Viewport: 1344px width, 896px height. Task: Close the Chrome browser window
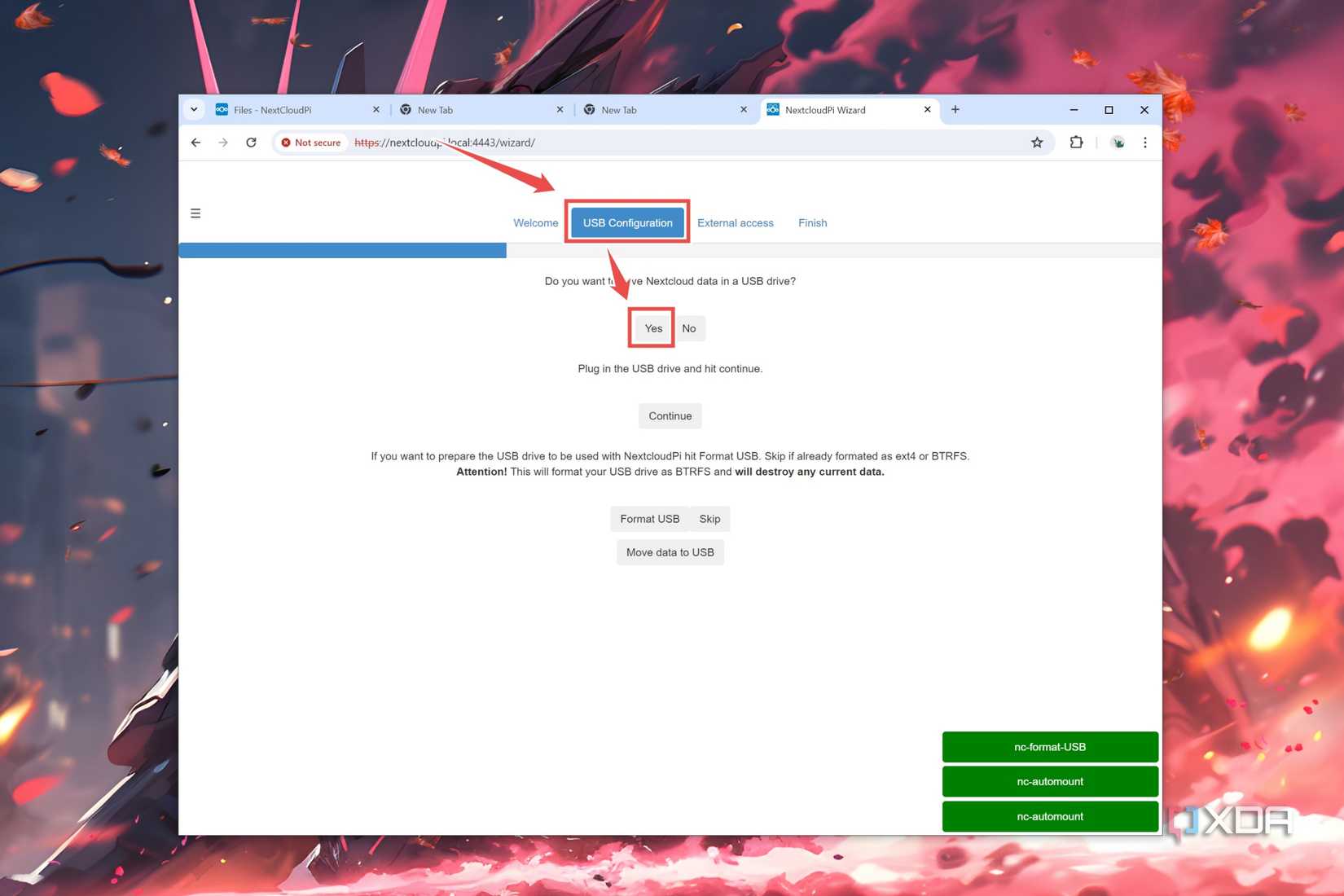(1144, 110)
